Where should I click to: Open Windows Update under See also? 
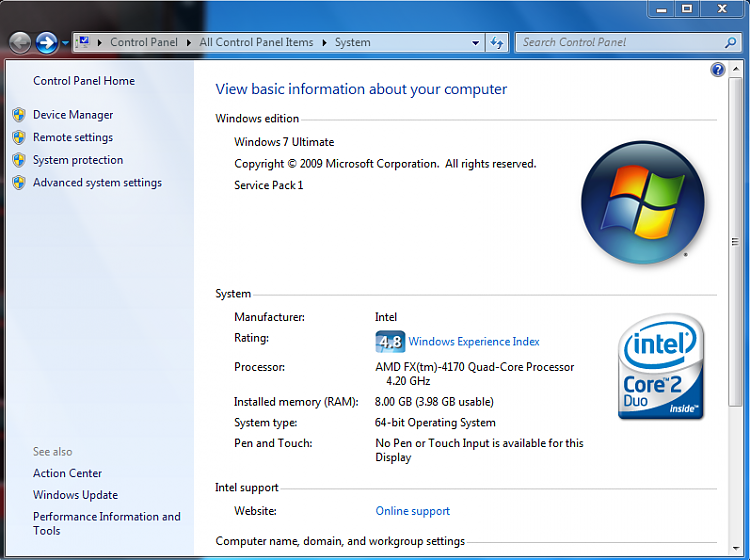tap(75, 495)
